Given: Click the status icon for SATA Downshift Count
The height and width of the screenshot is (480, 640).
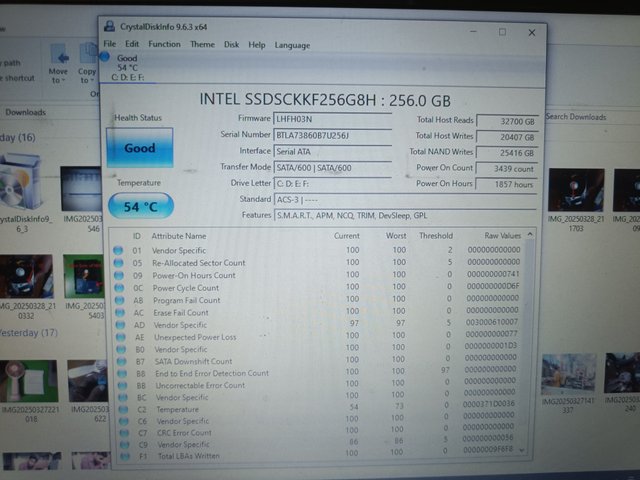Looking at the screenshot, I should click(122, 362).
